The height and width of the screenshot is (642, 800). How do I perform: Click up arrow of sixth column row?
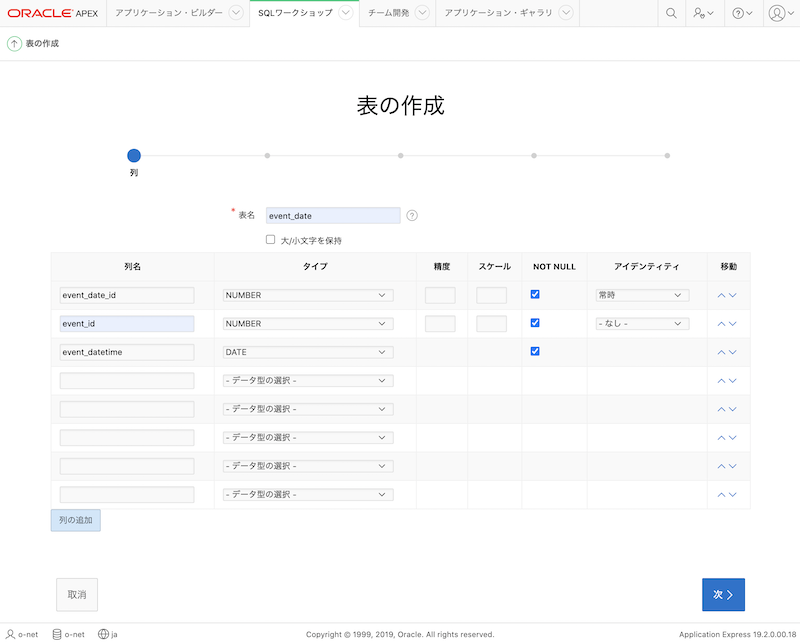[721, 438]
